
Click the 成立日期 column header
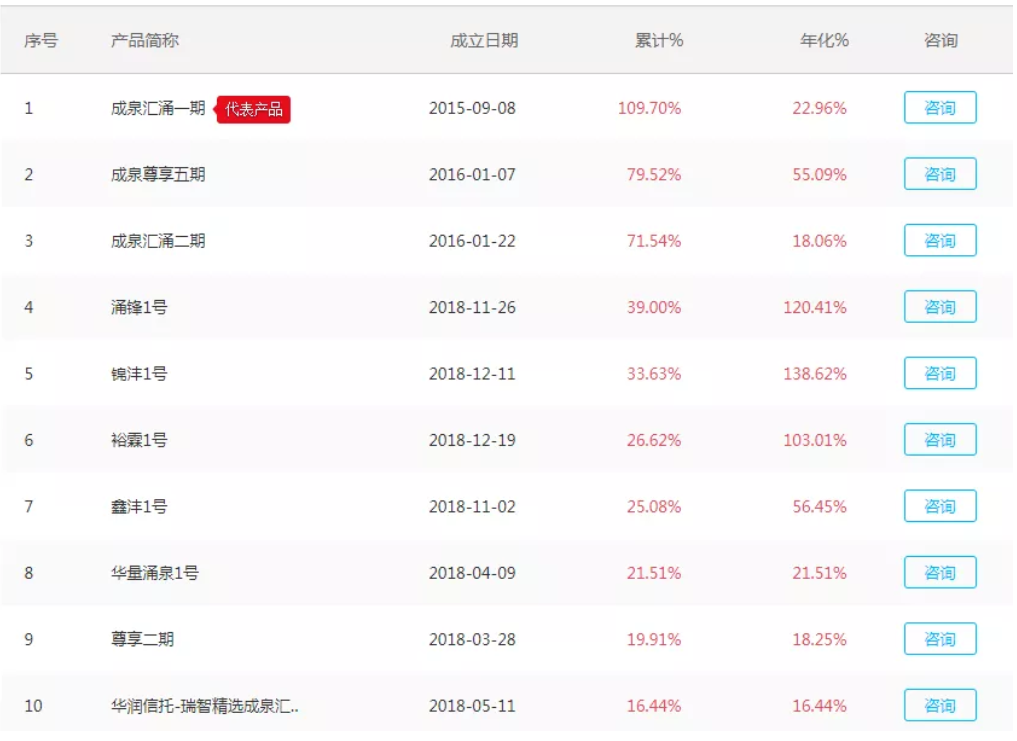coord(484,40)
